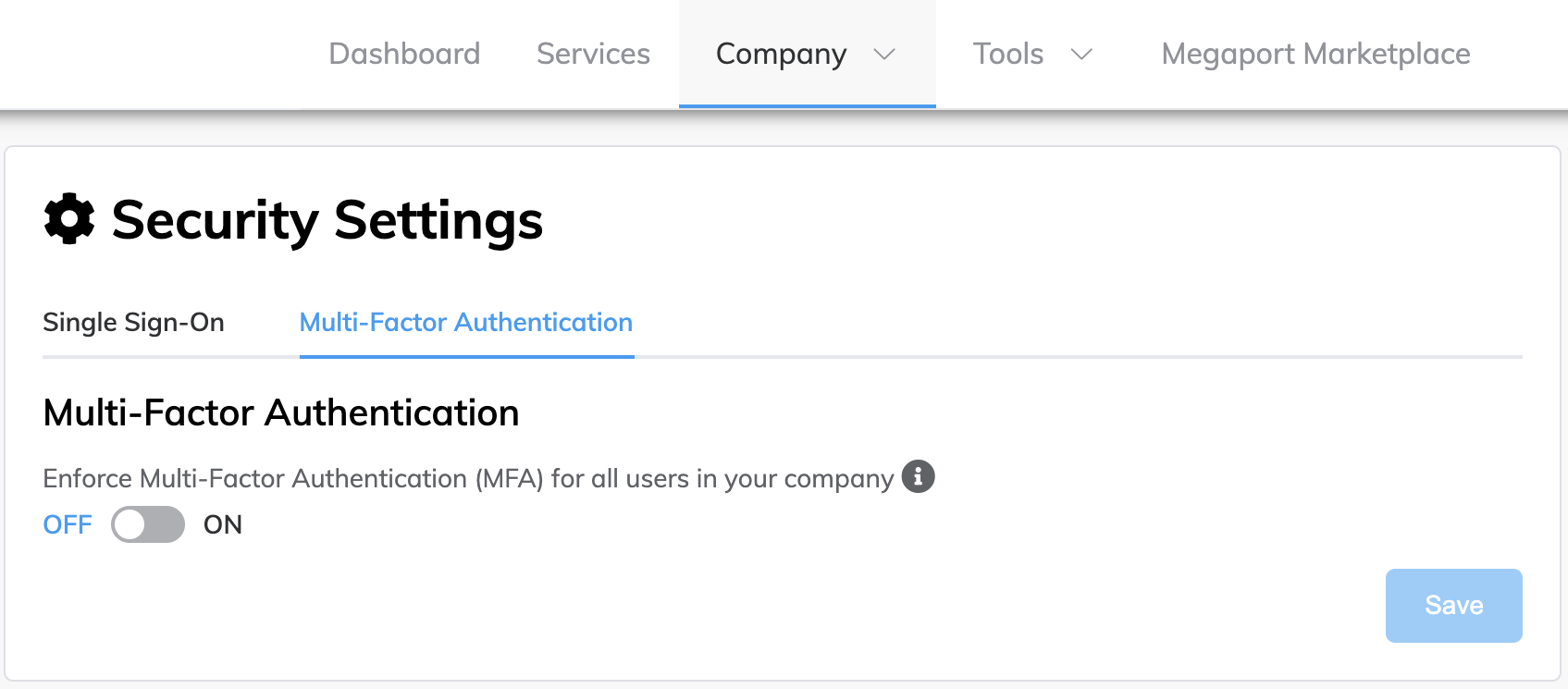1568x689 pixels.
Task: Click the MFA info icon
Action: [x=918, y=476]
